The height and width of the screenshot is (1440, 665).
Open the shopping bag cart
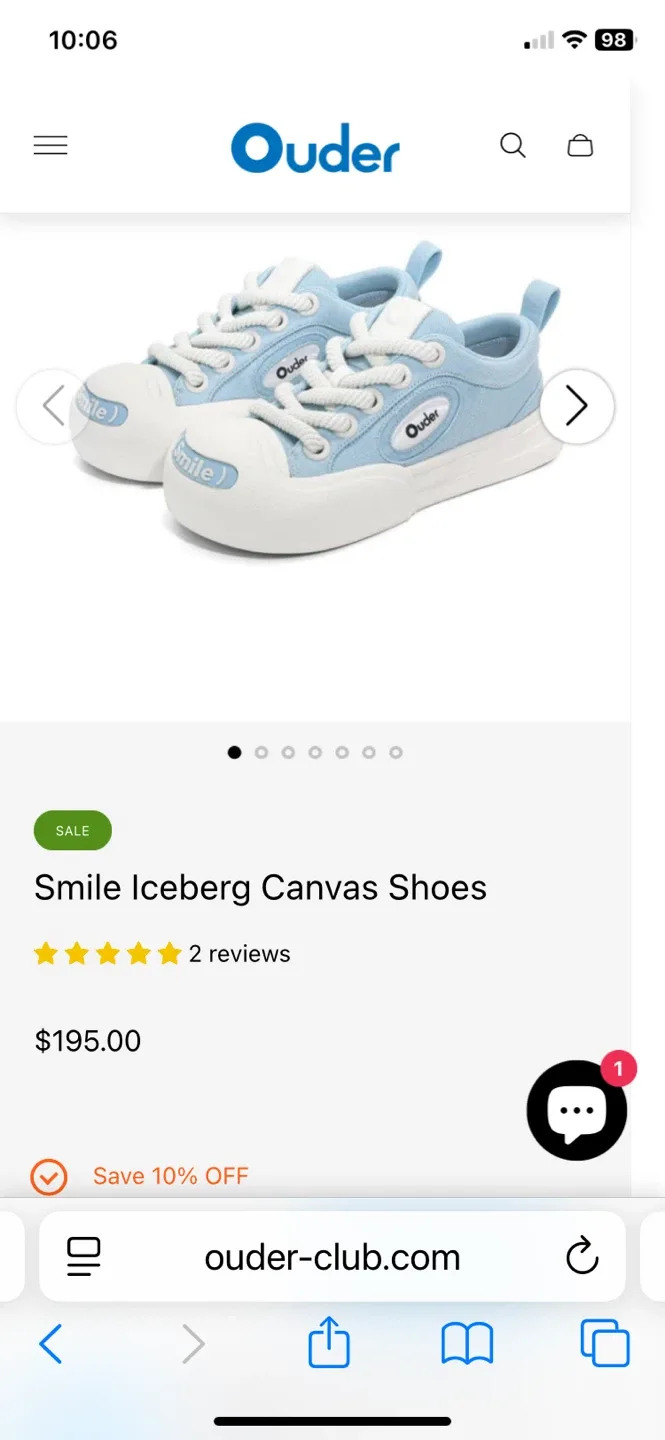(581, 145)
